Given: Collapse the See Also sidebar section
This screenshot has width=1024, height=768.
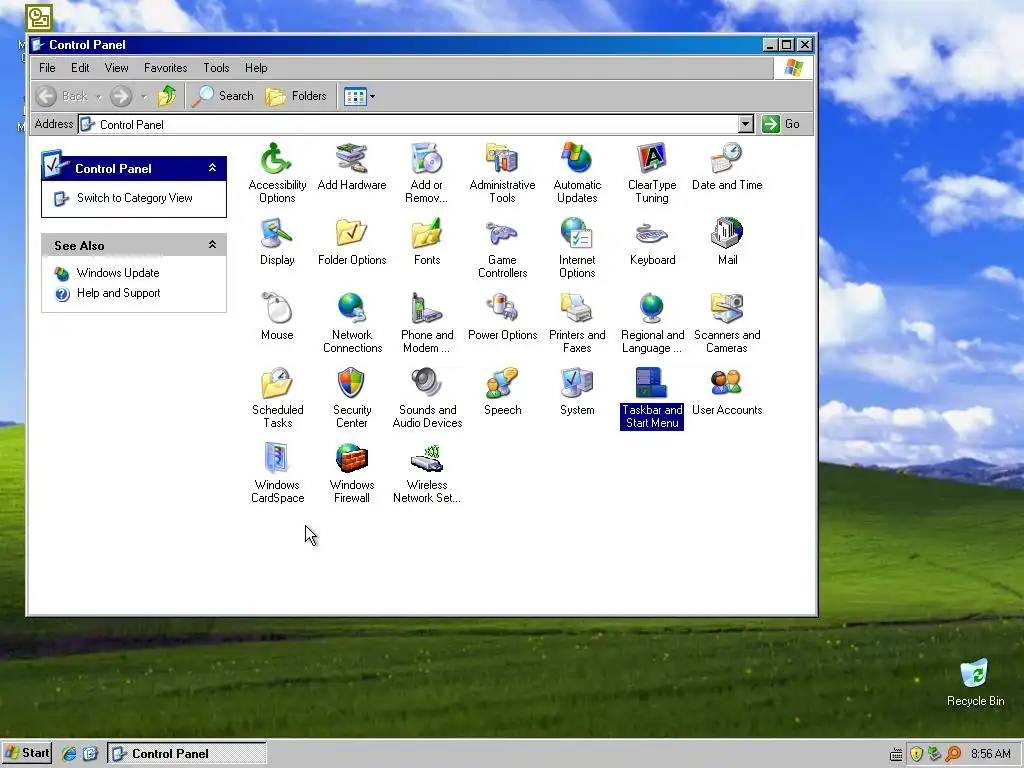Looking at the screenshot, I should [212, 244].
